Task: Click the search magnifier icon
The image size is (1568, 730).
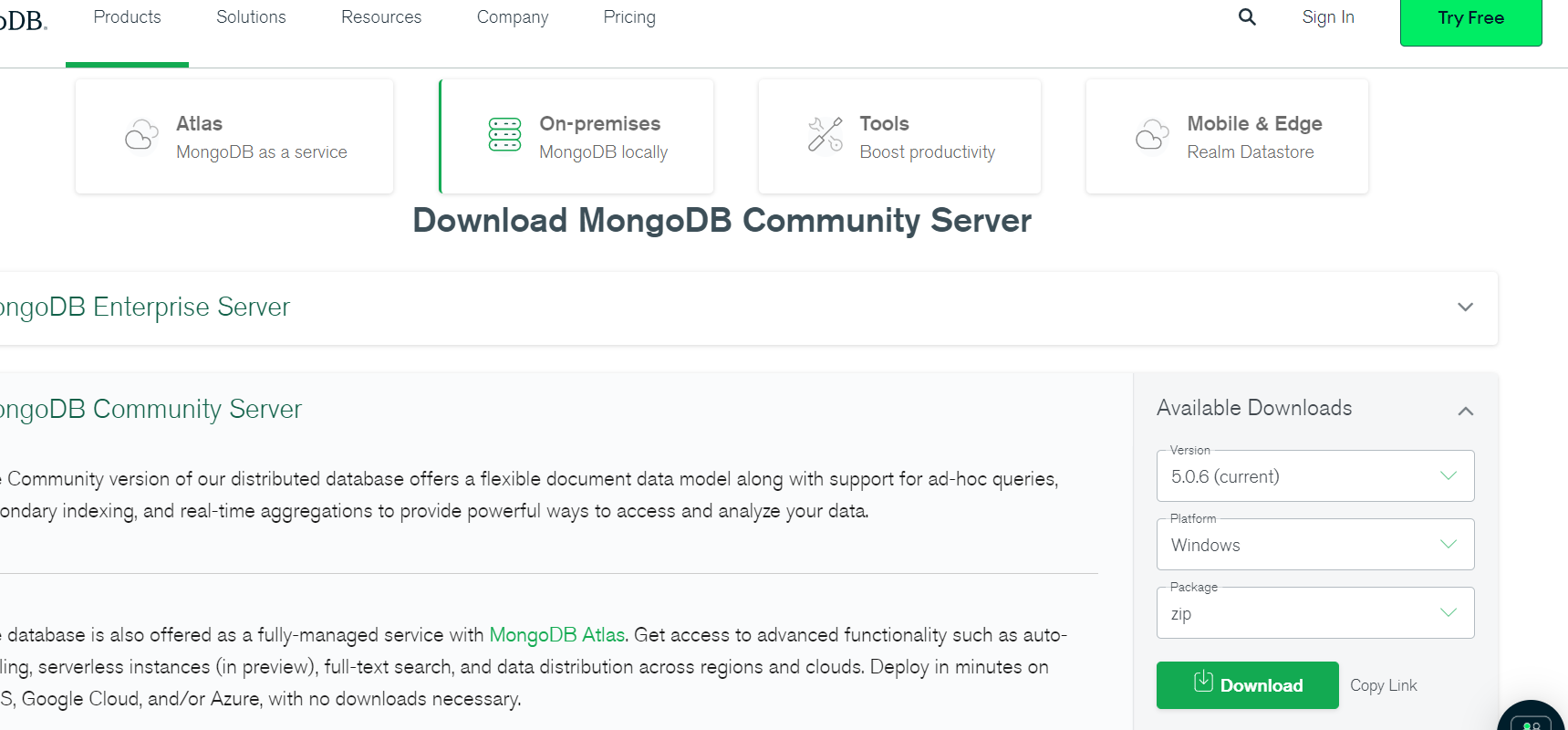Action: pyautogui.click(x=1247, y=17)
